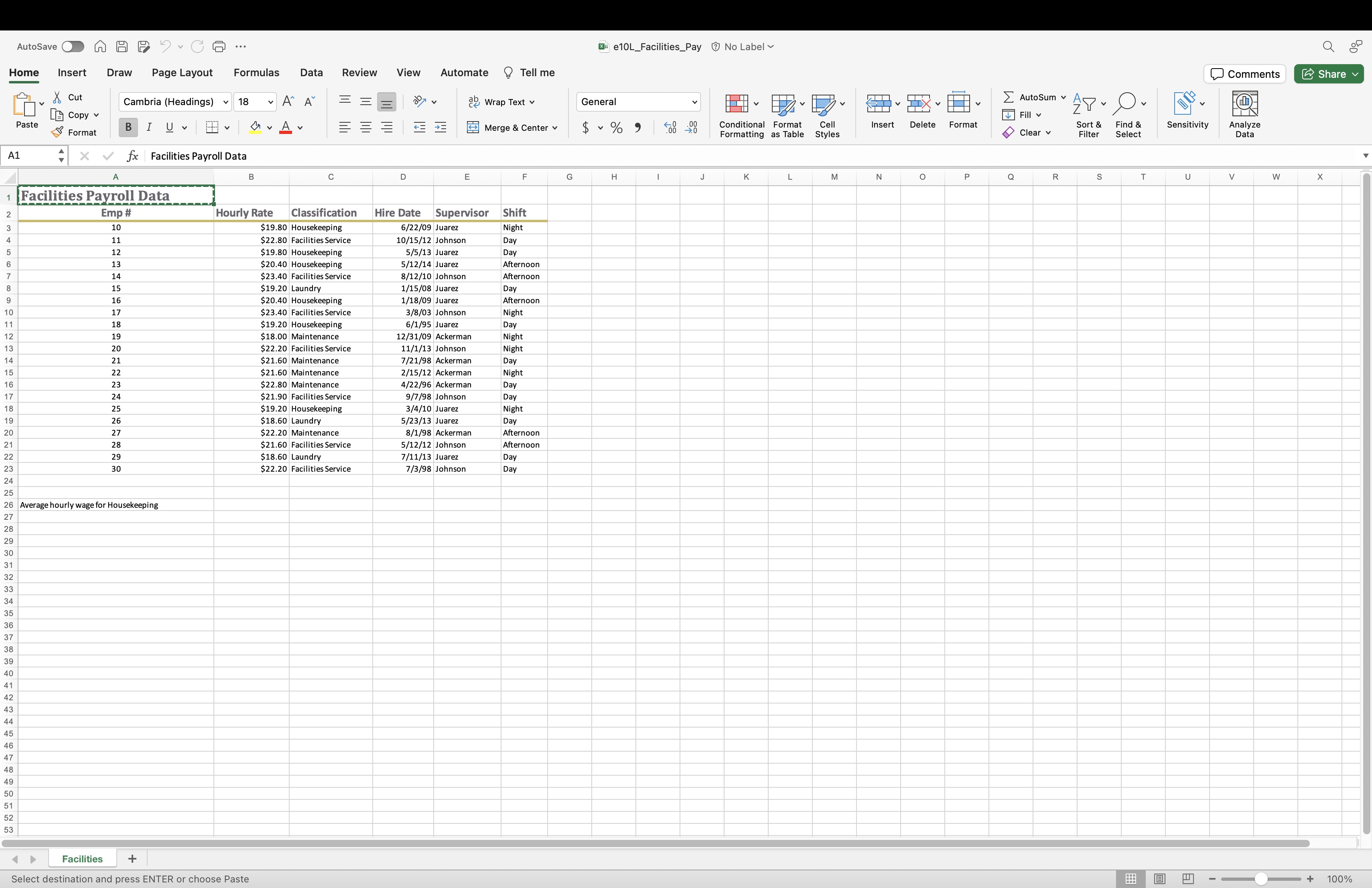The height and width of the screenshot is (888, 1372).
Task: Toggle the AutoSave switch
Action: (73, 47)
